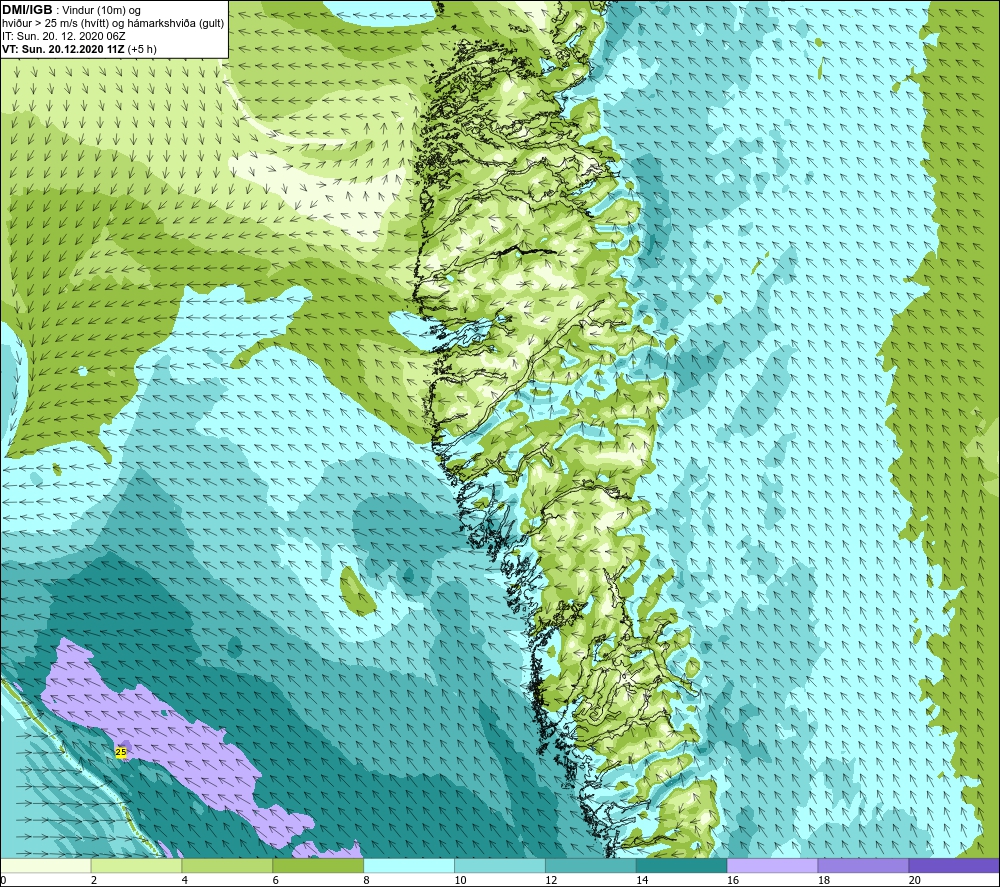Click the 6–8 m/s olive green swatch

click(318, 865)
